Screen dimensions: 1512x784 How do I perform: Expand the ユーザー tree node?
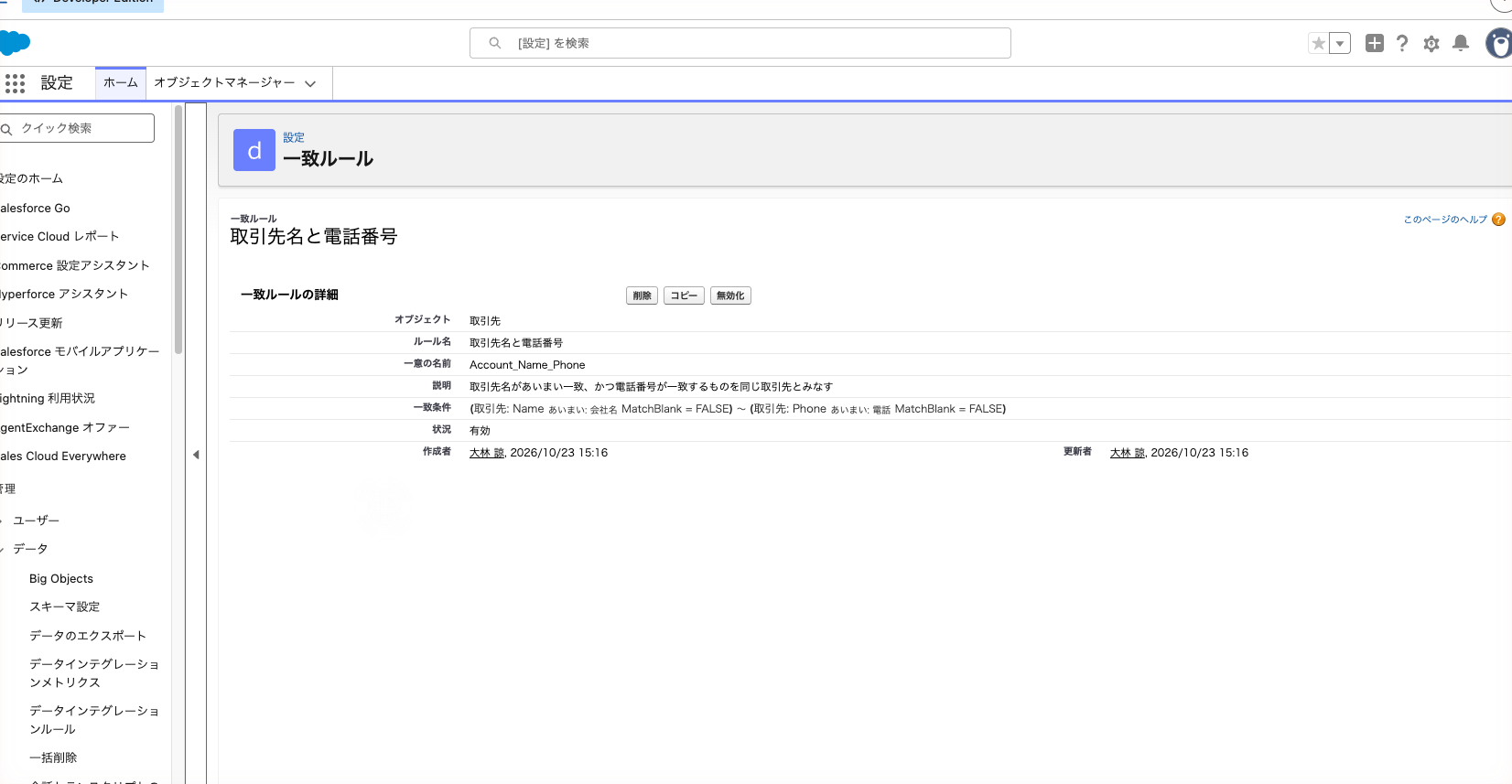tap(3, 521)
